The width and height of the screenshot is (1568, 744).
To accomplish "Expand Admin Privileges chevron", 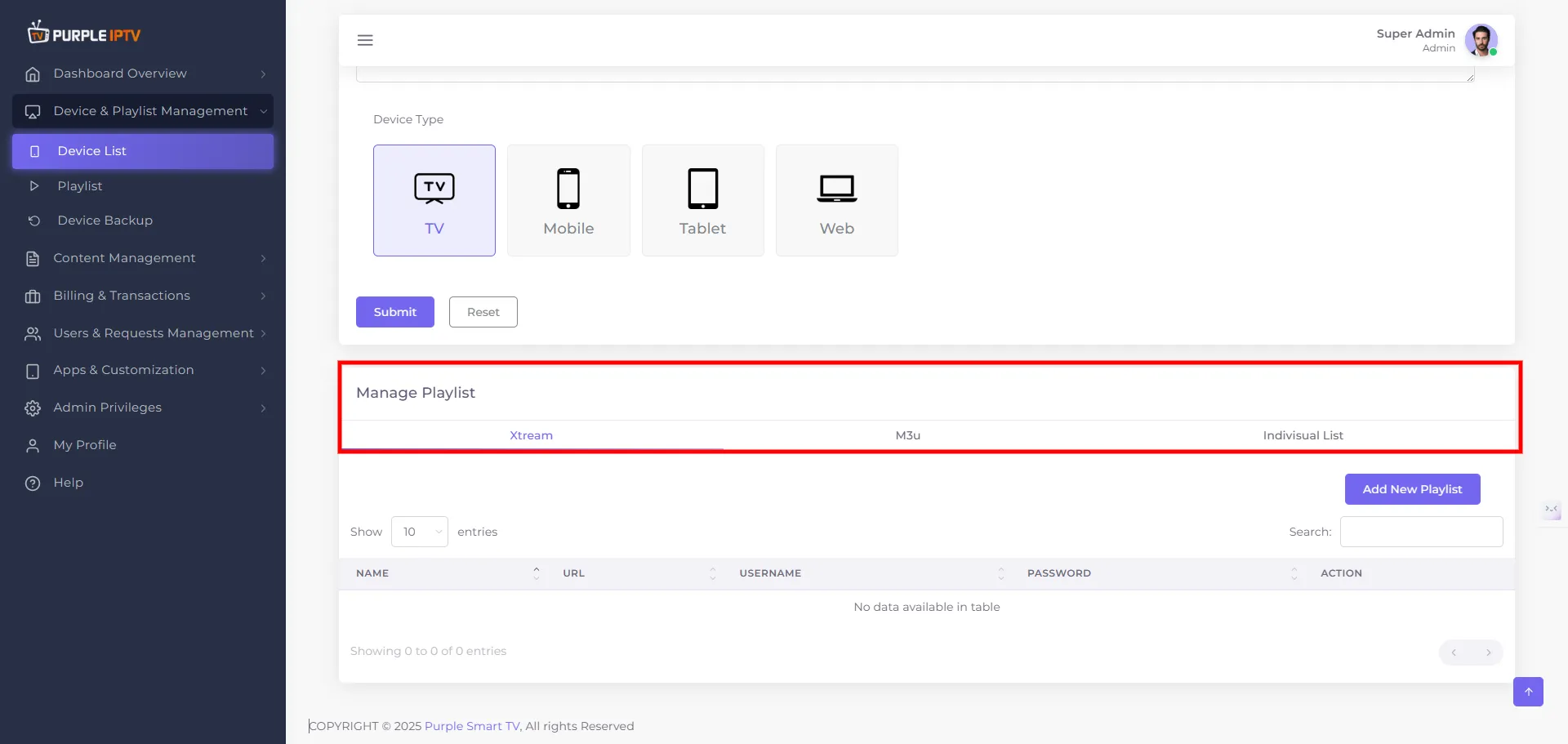I will click(x=263, y=408).
